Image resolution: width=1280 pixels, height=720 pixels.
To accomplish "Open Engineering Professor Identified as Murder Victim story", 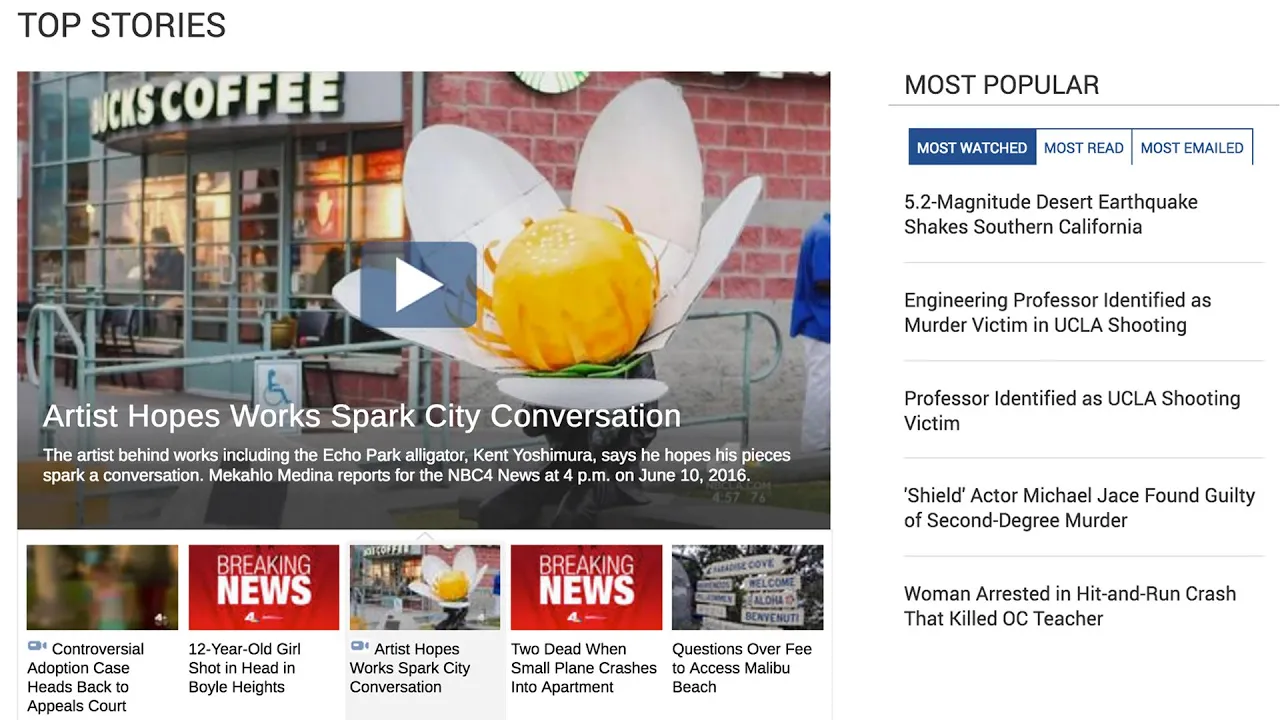I will 1058,312.
